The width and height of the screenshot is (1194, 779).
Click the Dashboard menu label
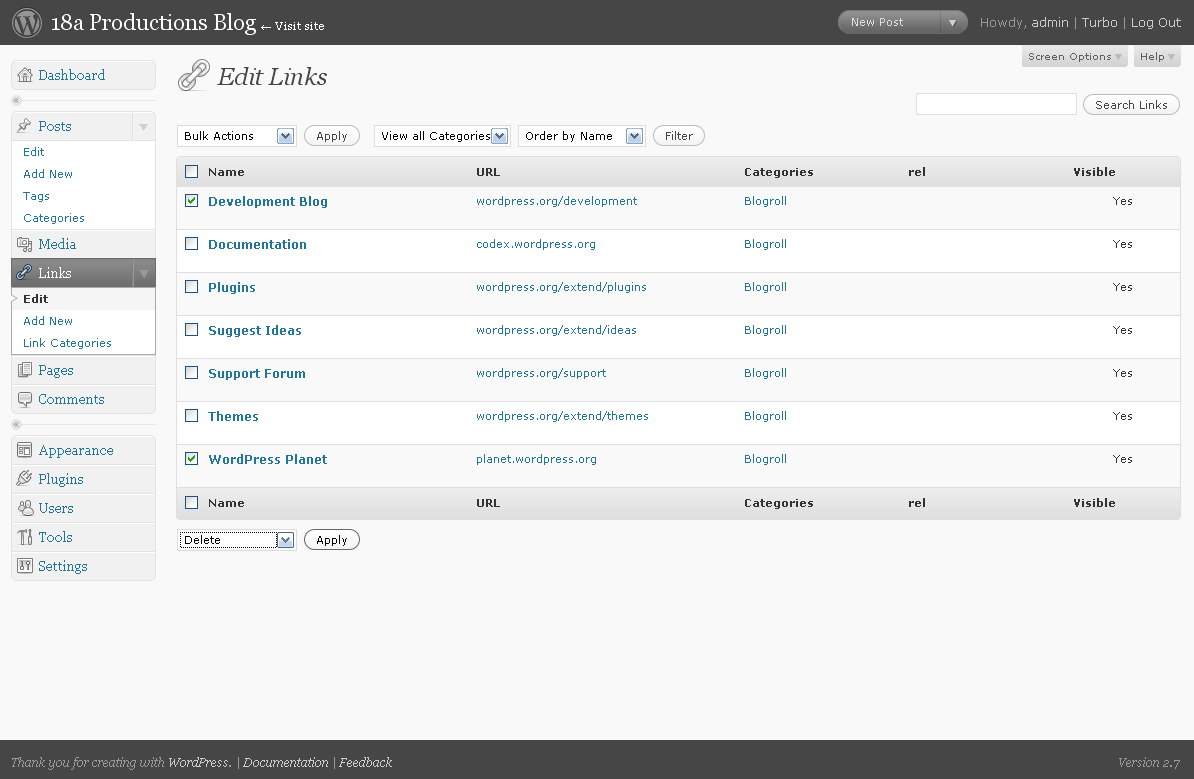point(72,75)
